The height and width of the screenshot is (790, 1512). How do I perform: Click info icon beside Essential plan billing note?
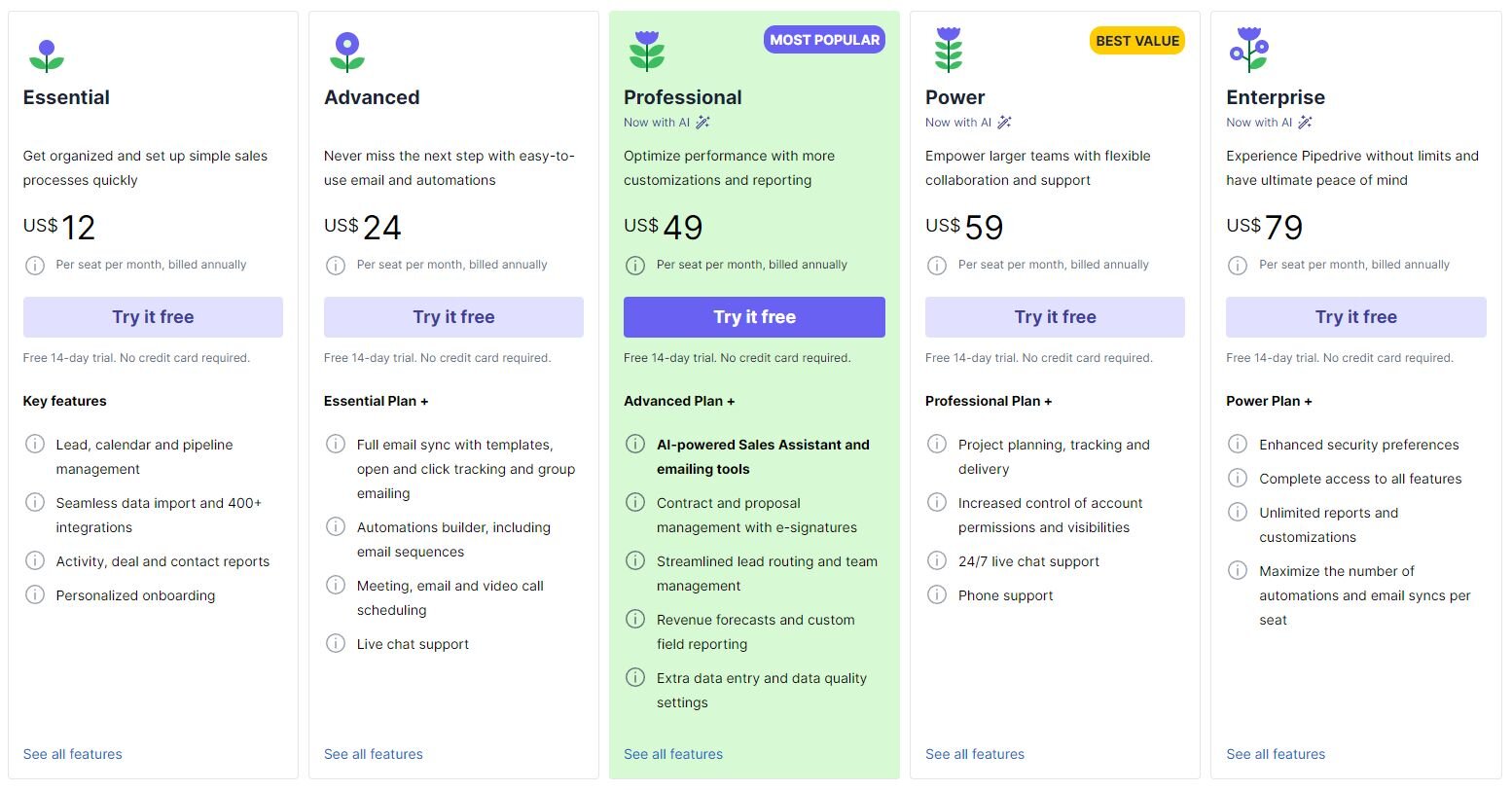[35, 265]
